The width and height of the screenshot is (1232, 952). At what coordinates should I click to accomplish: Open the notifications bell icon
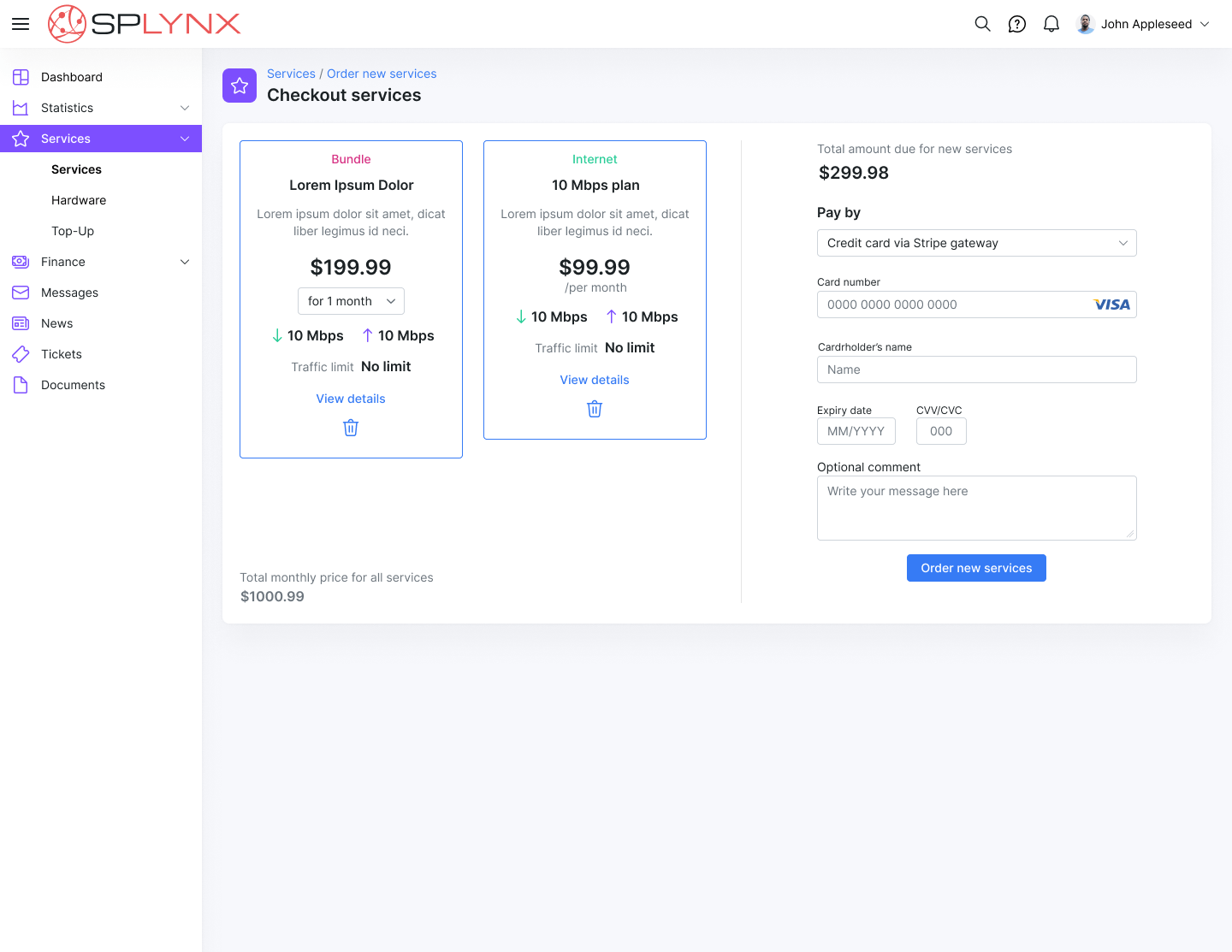[x=1051, y=24]
